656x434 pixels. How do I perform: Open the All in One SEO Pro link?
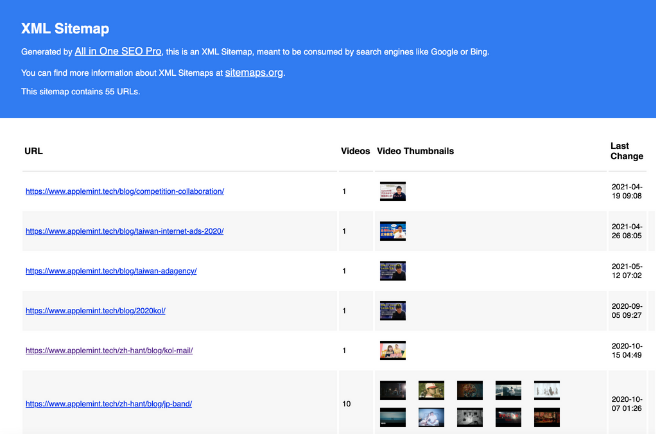[x=118, y=51]
